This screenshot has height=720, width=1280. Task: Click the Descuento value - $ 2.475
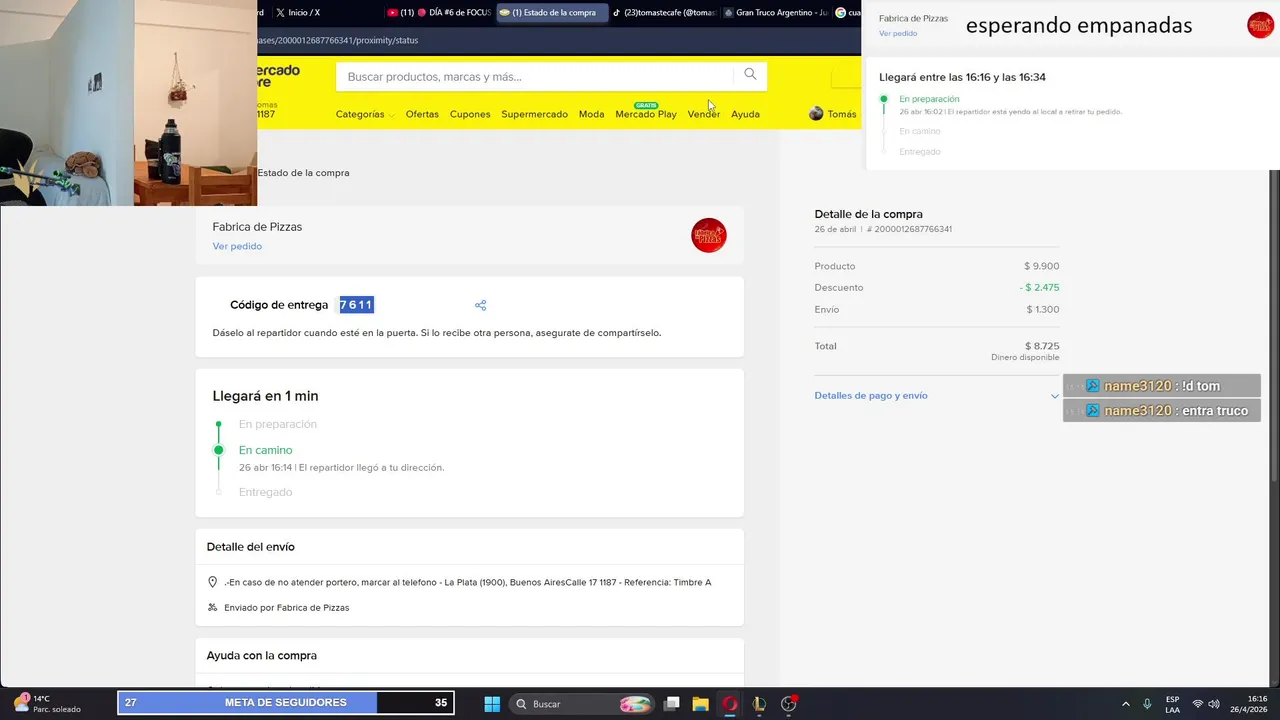(1039, 288)
